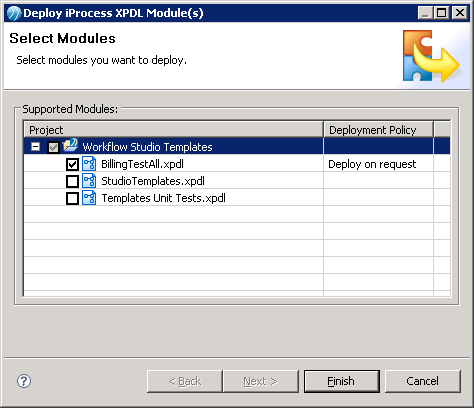The width and height of the screenshot is (474, 408).
Task: Maximize the Deploy iProcess dialog window
Action: click(442, 13)
